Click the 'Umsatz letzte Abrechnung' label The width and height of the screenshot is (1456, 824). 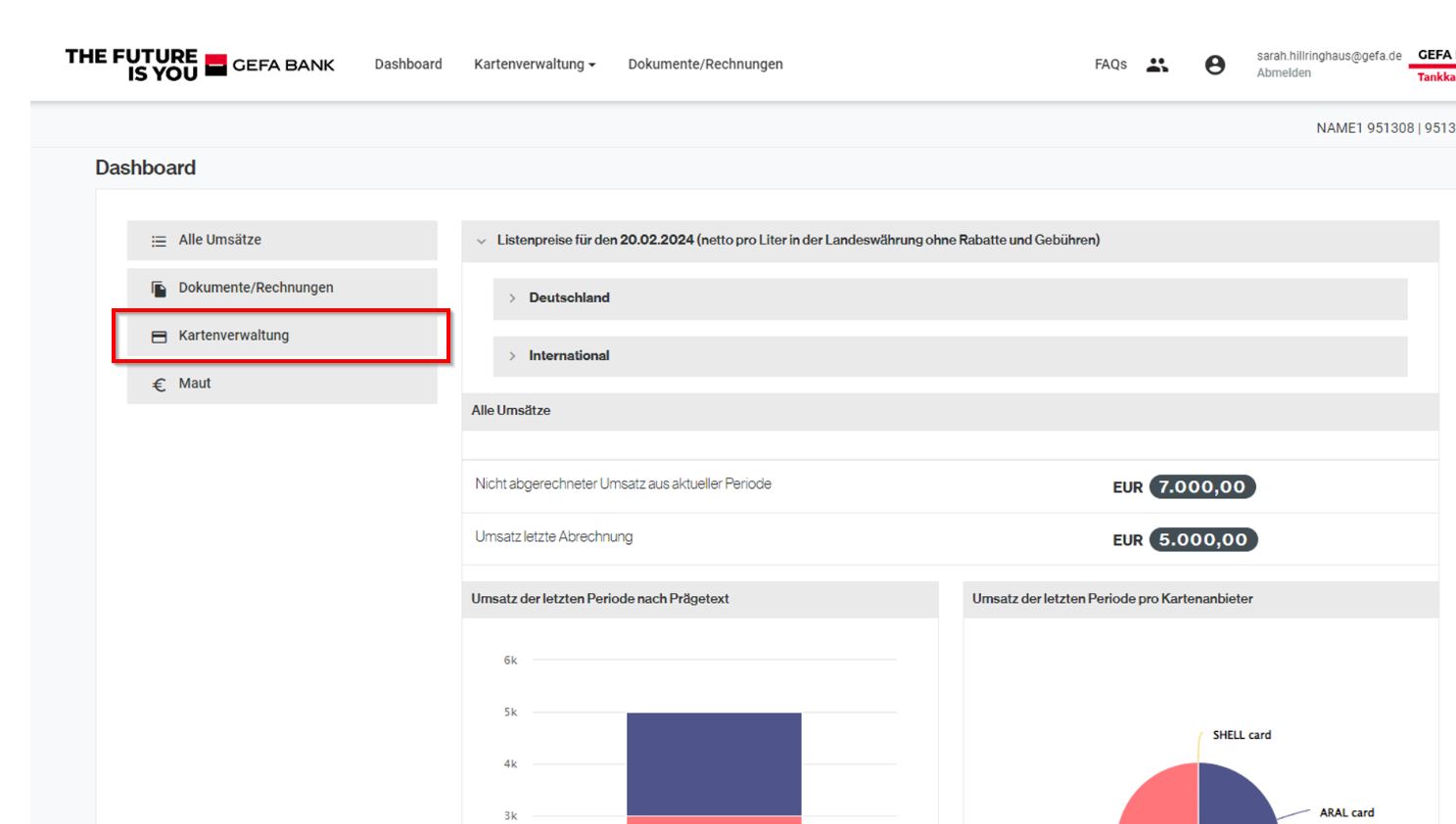coord(553,536)
